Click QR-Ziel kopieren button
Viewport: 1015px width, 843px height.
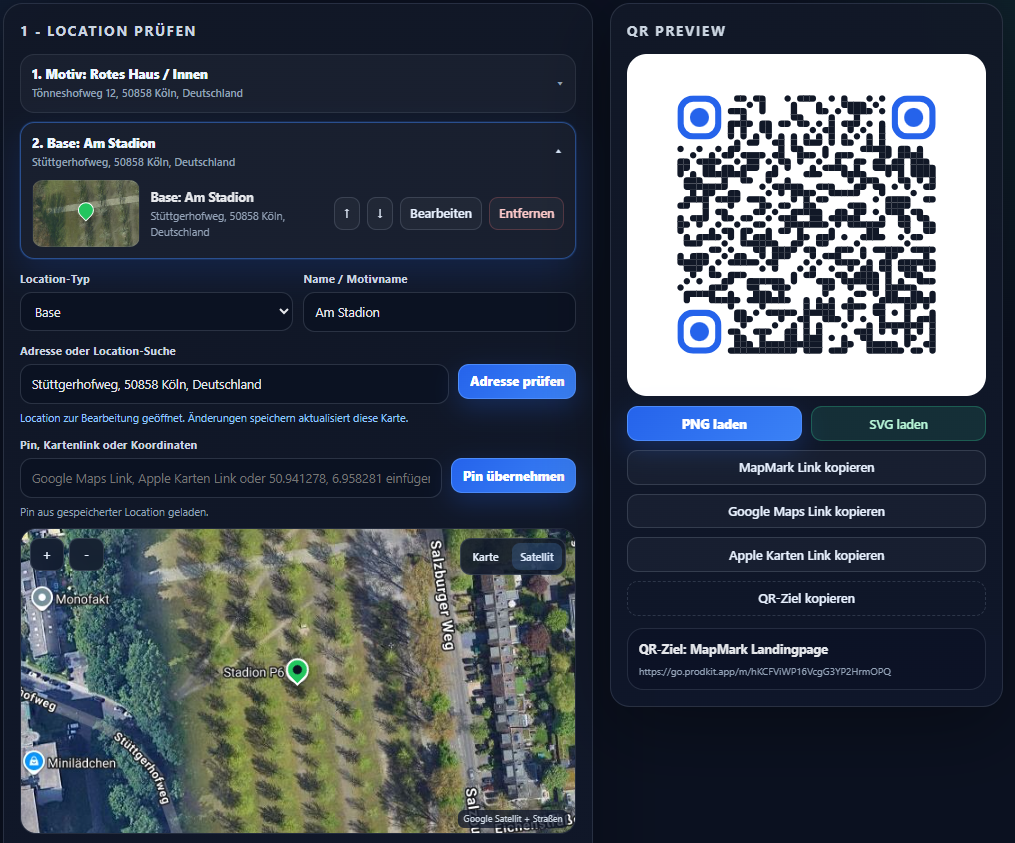click(806, 598)
